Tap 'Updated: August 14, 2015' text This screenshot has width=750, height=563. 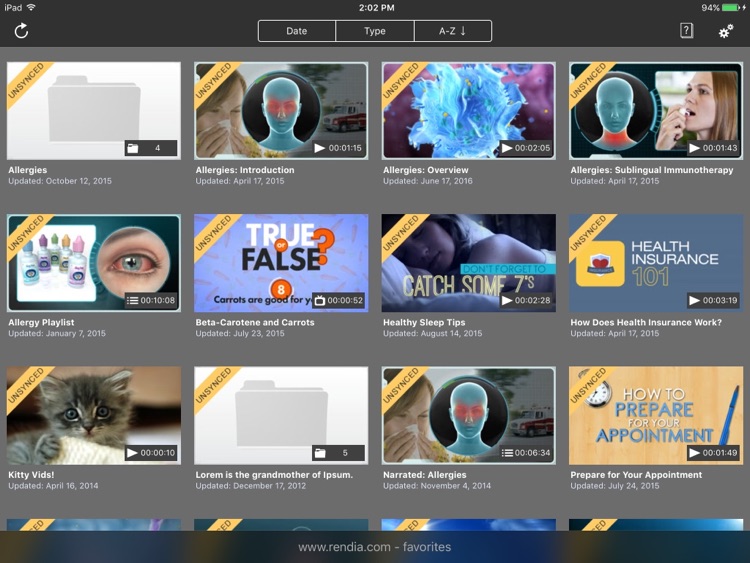pyautogui.click(x=432, y=333)
